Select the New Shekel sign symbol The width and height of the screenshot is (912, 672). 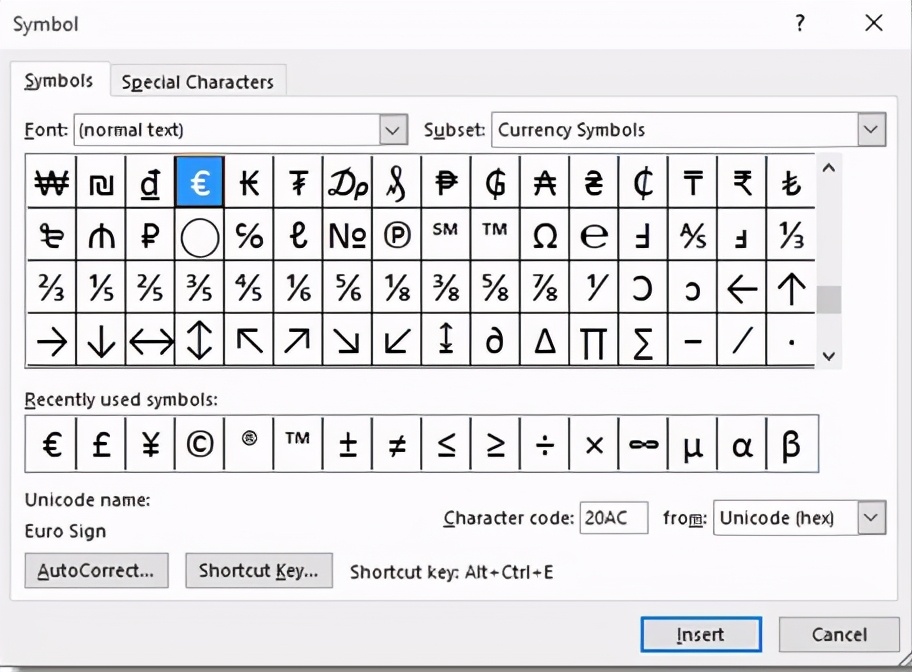[101, 182]
